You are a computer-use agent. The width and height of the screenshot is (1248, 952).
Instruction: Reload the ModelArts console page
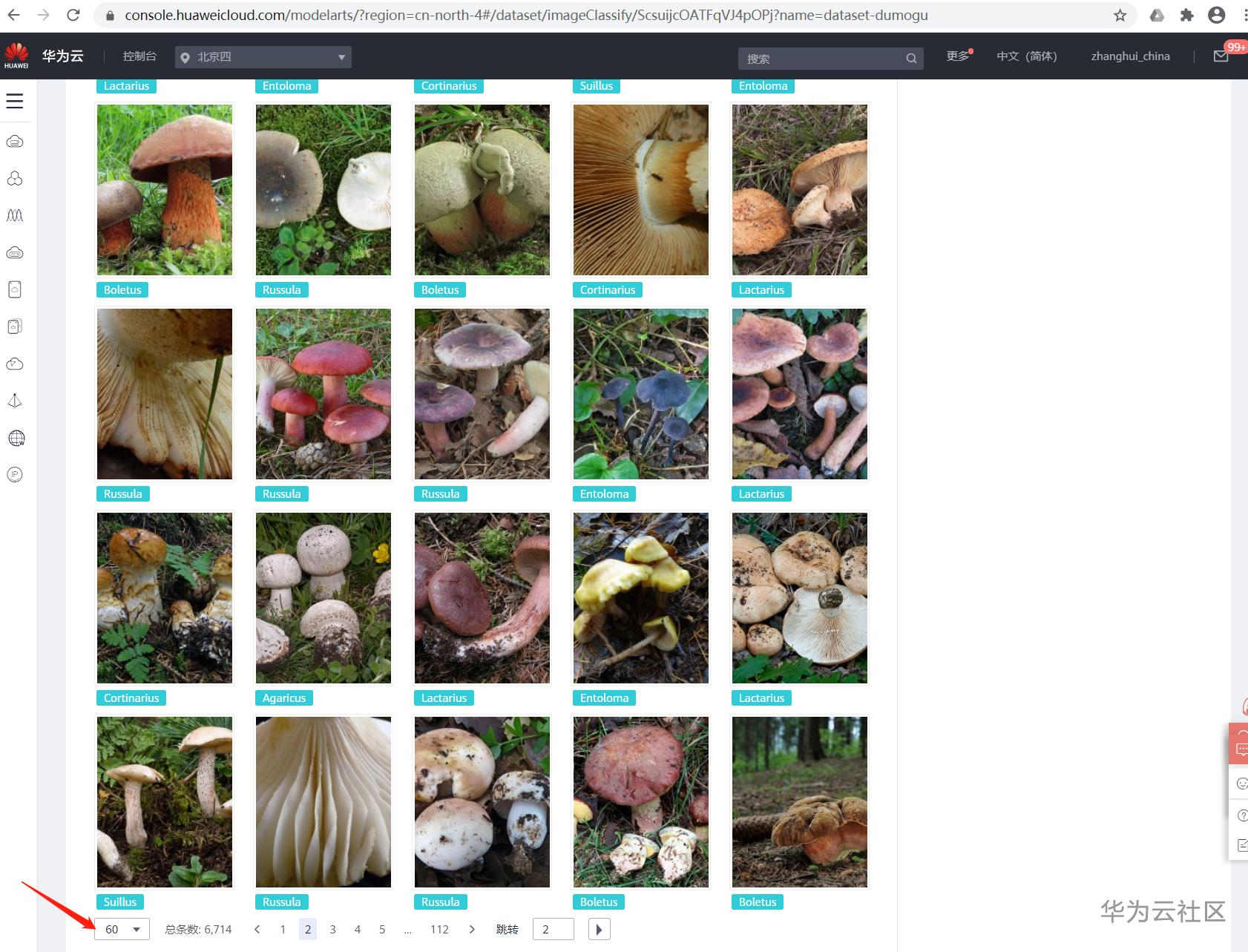73,15
